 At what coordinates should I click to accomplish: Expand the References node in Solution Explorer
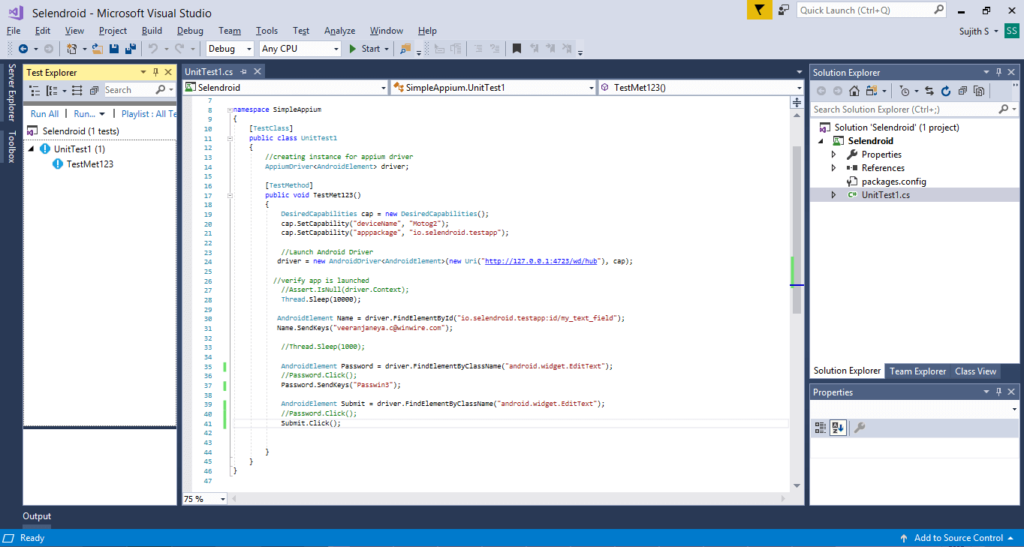833,168
